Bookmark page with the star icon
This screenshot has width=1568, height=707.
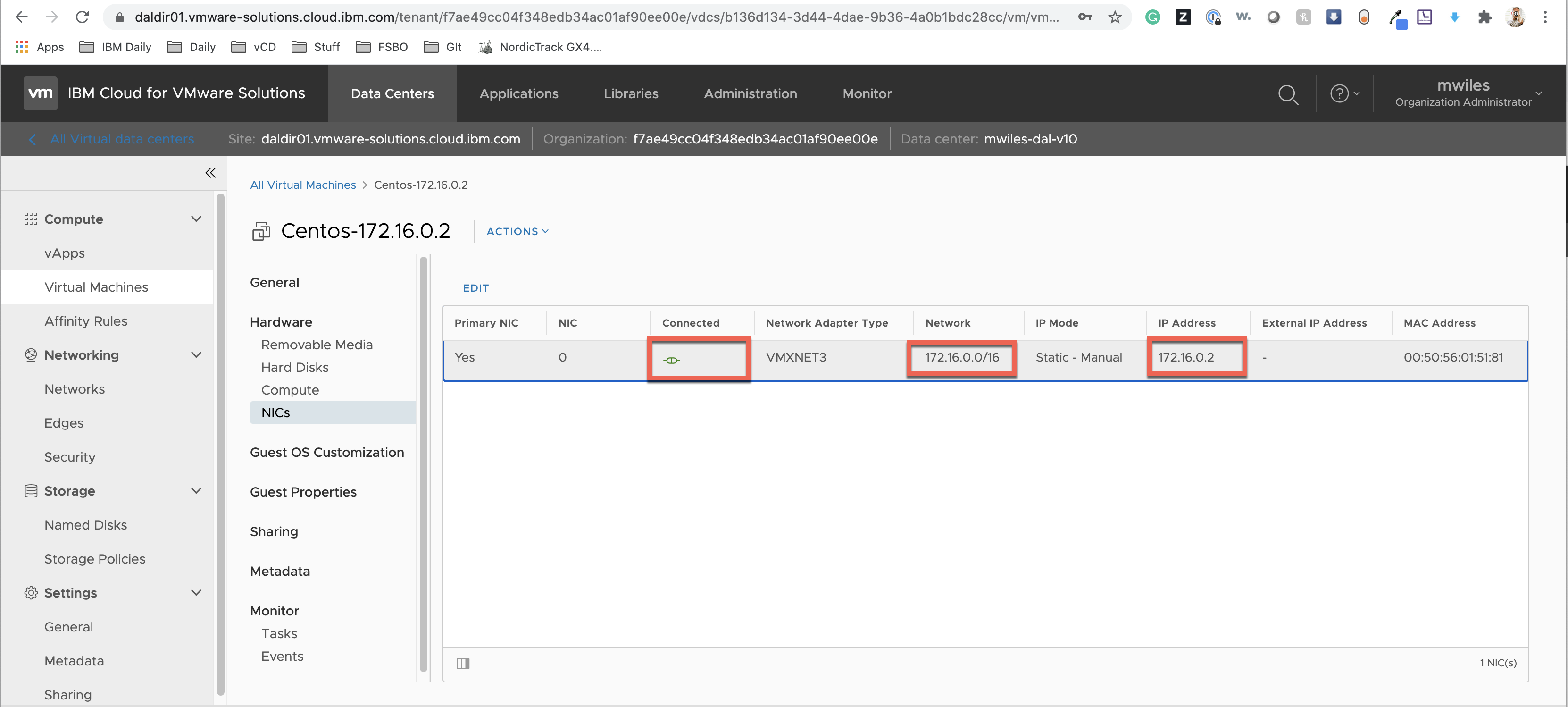pos(1115,17)
